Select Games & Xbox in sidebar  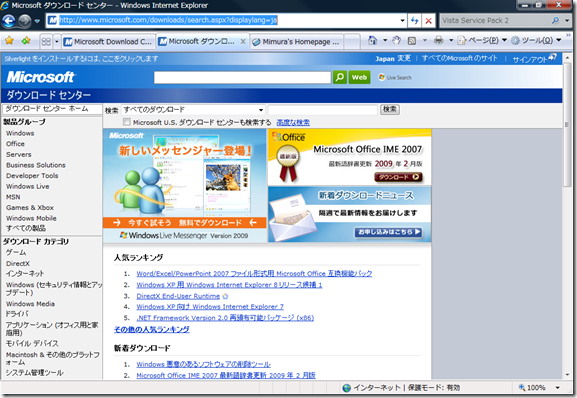coord(30,207)
